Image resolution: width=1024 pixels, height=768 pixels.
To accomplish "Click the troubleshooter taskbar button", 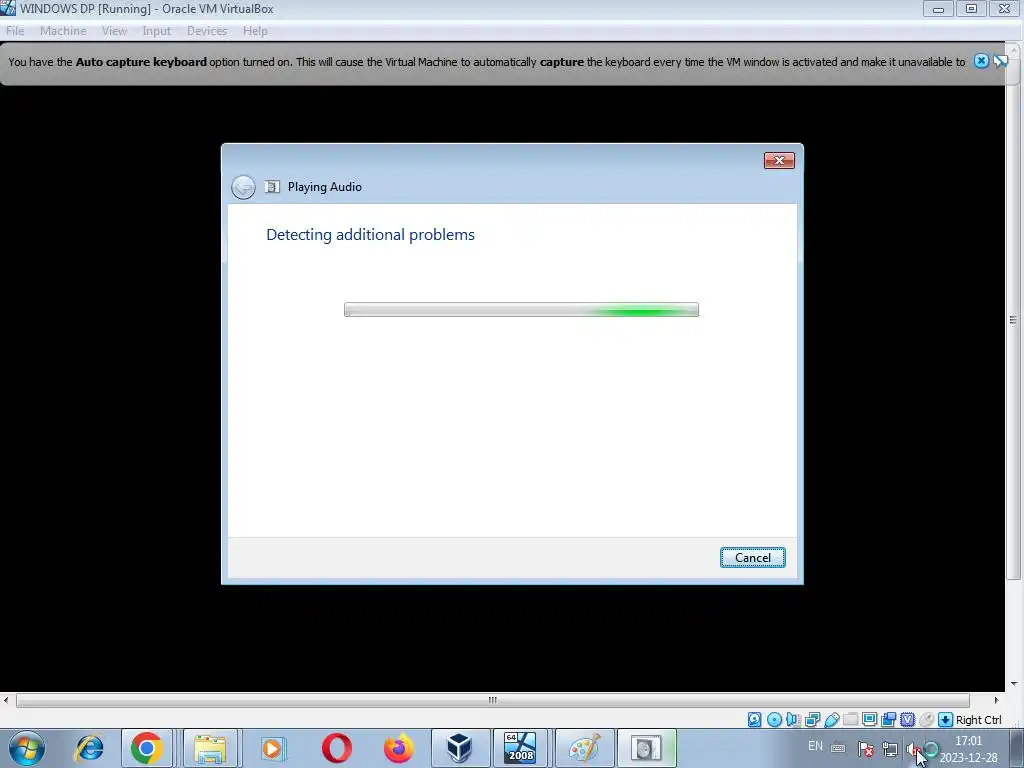I will point(646,748).
